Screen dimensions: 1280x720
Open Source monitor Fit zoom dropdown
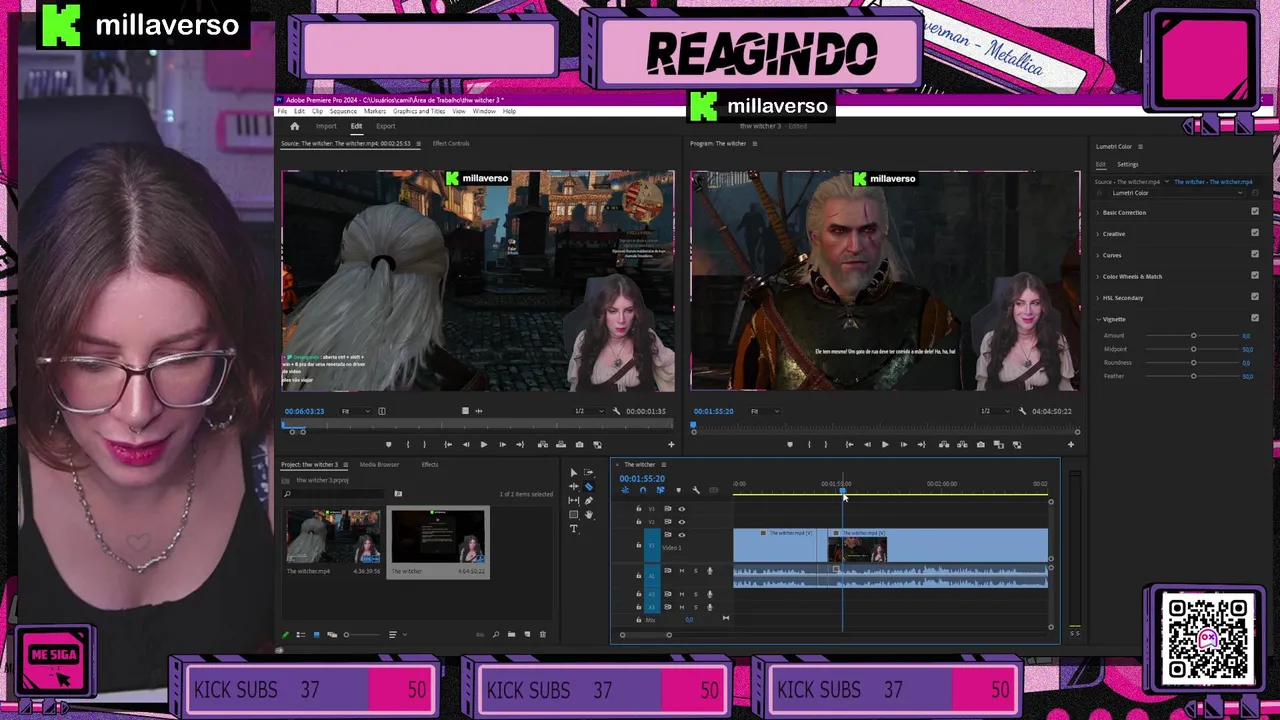[356, 411]
